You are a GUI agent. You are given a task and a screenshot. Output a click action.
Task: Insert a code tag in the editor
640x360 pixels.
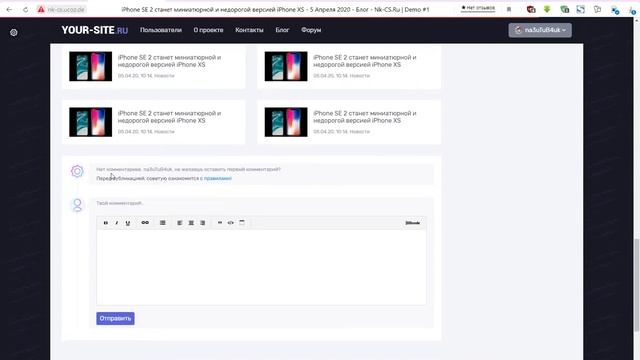tap(231, 223)
